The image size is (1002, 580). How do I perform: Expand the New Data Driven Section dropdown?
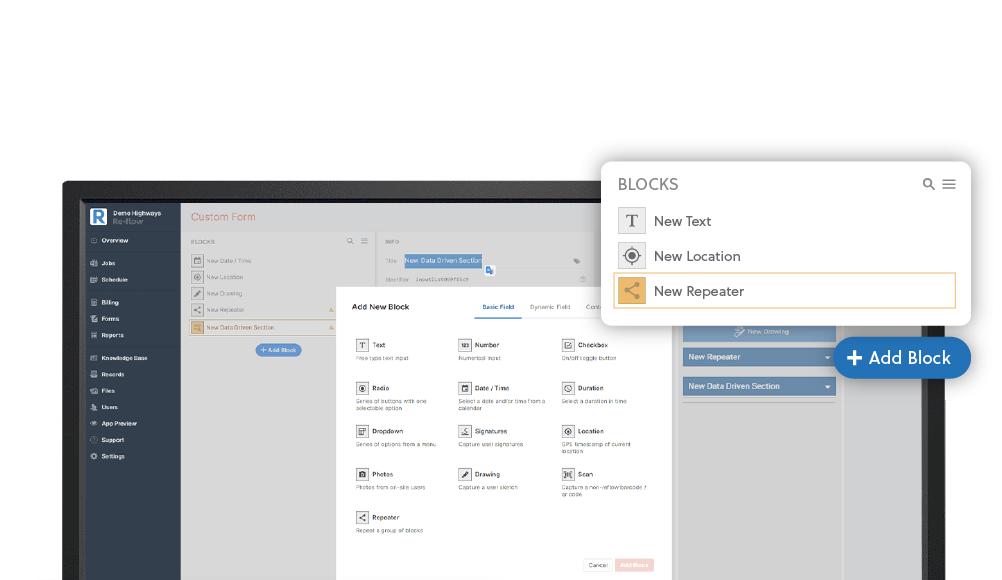tap(828, 386)
